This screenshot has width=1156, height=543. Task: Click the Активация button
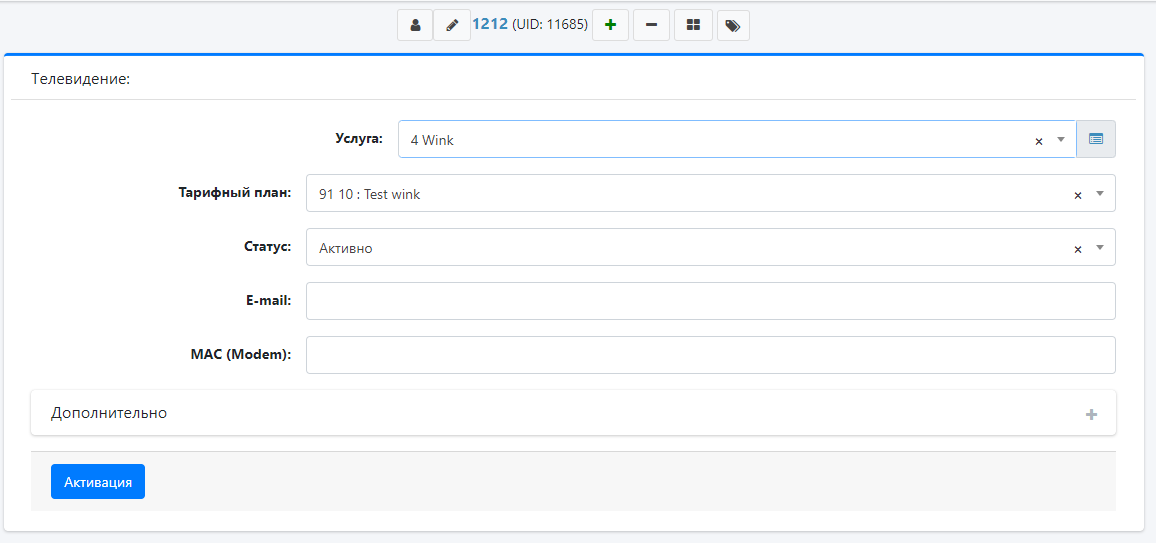pos(98,482)
